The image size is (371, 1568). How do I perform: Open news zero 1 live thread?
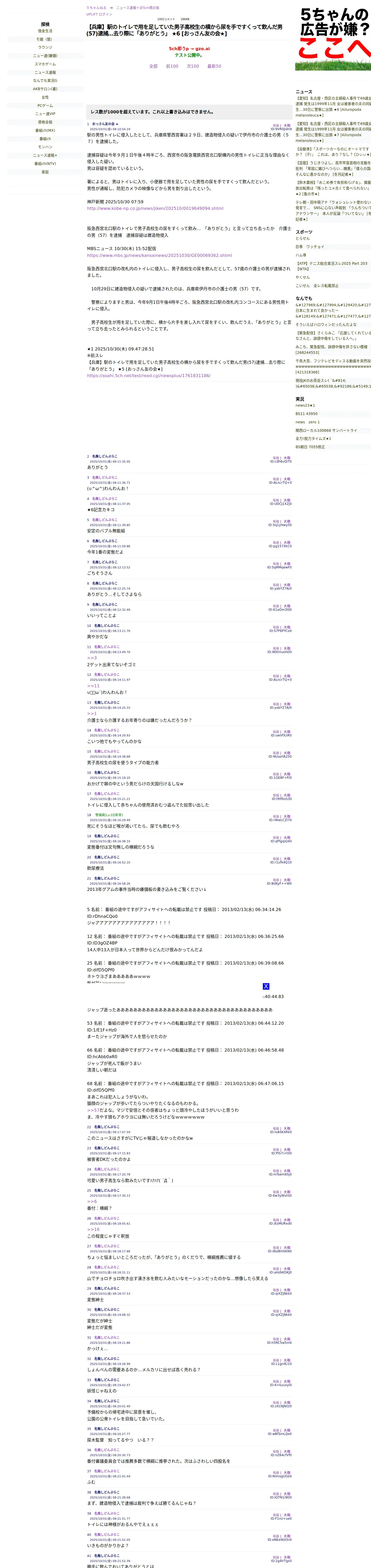(x=308, y=422)
